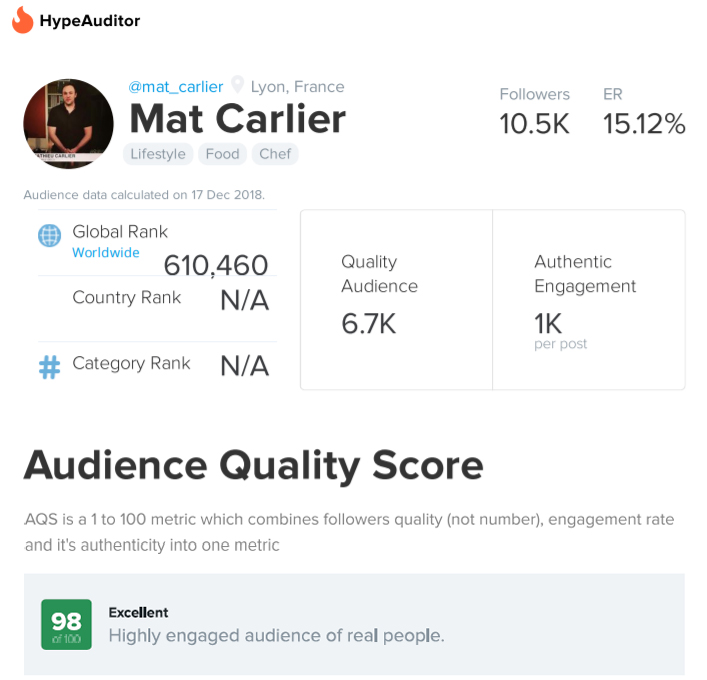Click the Food category tag
The image size is (707, 680).
pos(222,154)
